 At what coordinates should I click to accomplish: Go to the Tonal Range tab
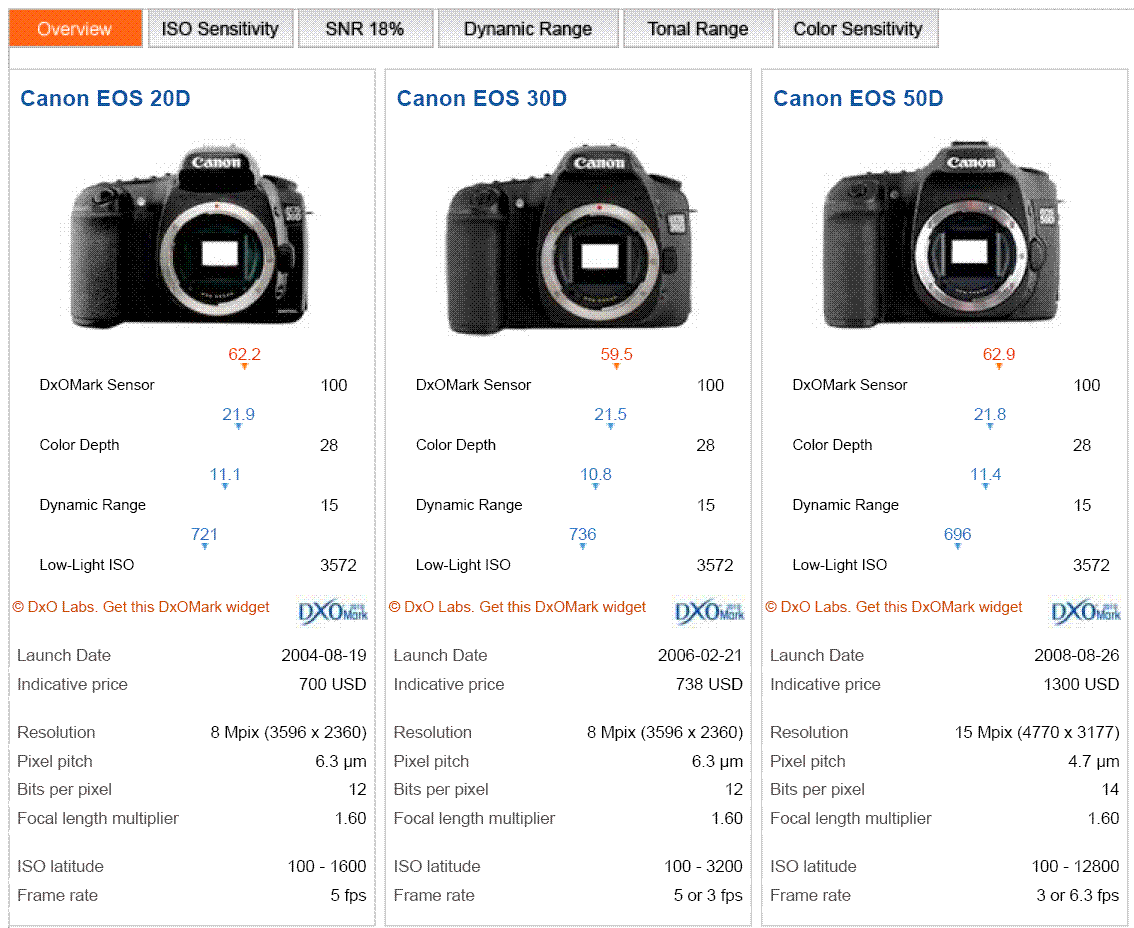(x=698, y=29)
